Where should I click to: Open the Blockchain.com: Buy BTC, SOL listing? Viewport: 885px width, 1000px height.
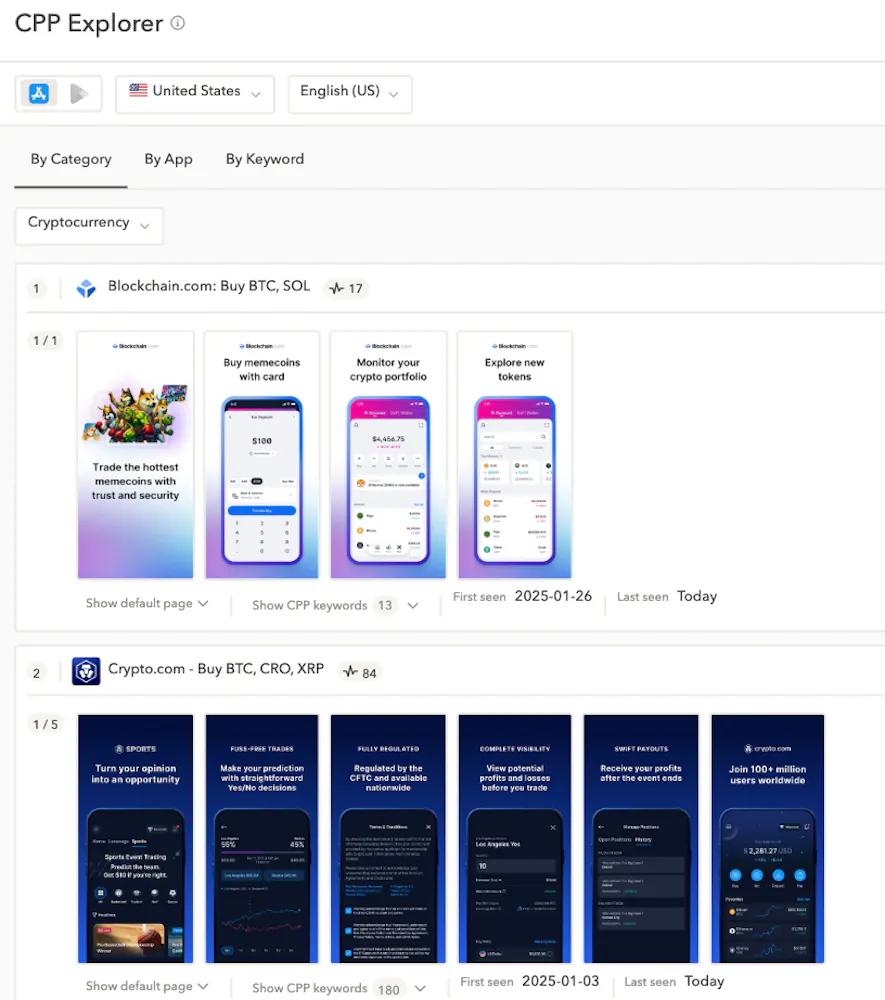pyautogui.click(x=209, y=285)
